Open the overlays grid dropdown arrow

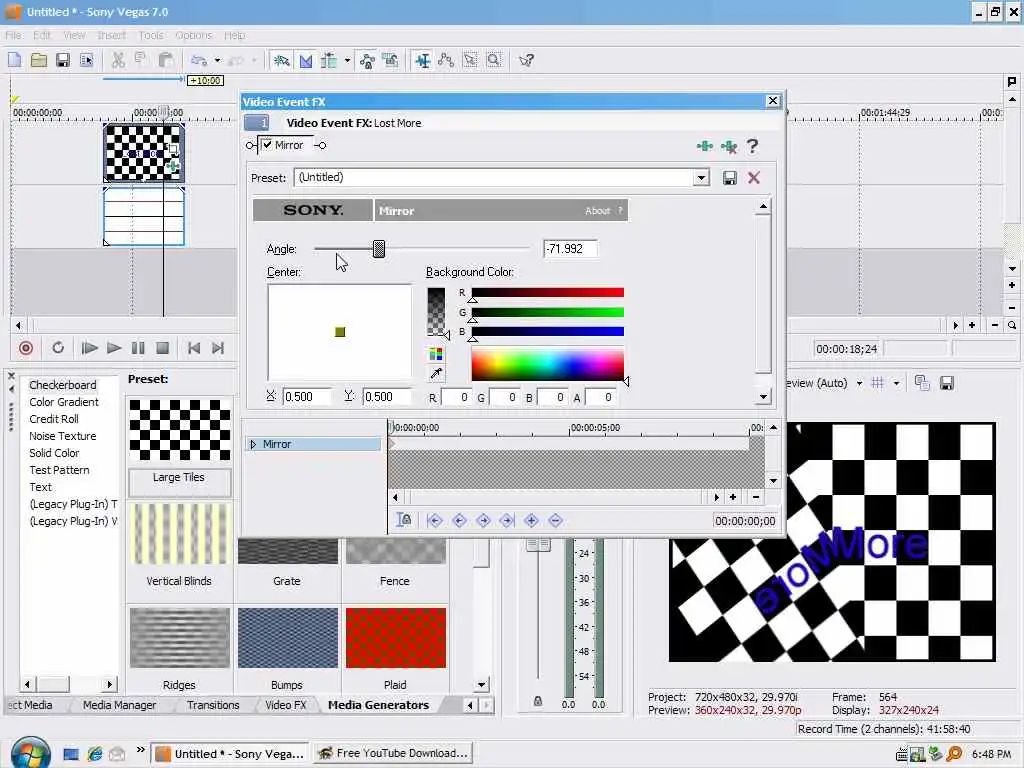pos(896,383)
